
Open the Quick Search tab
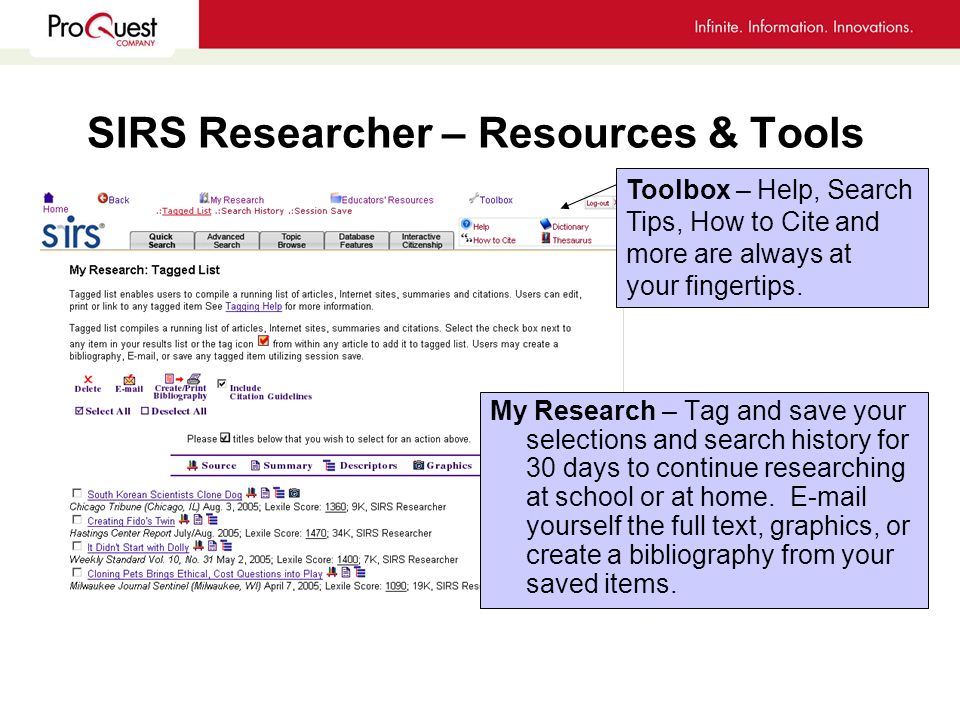162,241
